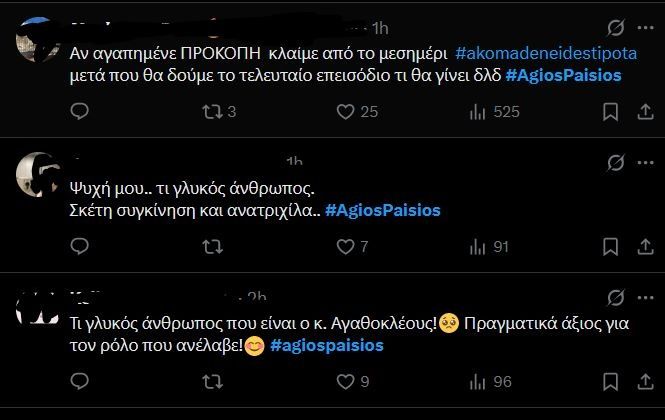Repost the Ψυχή μου tweet

211,246
